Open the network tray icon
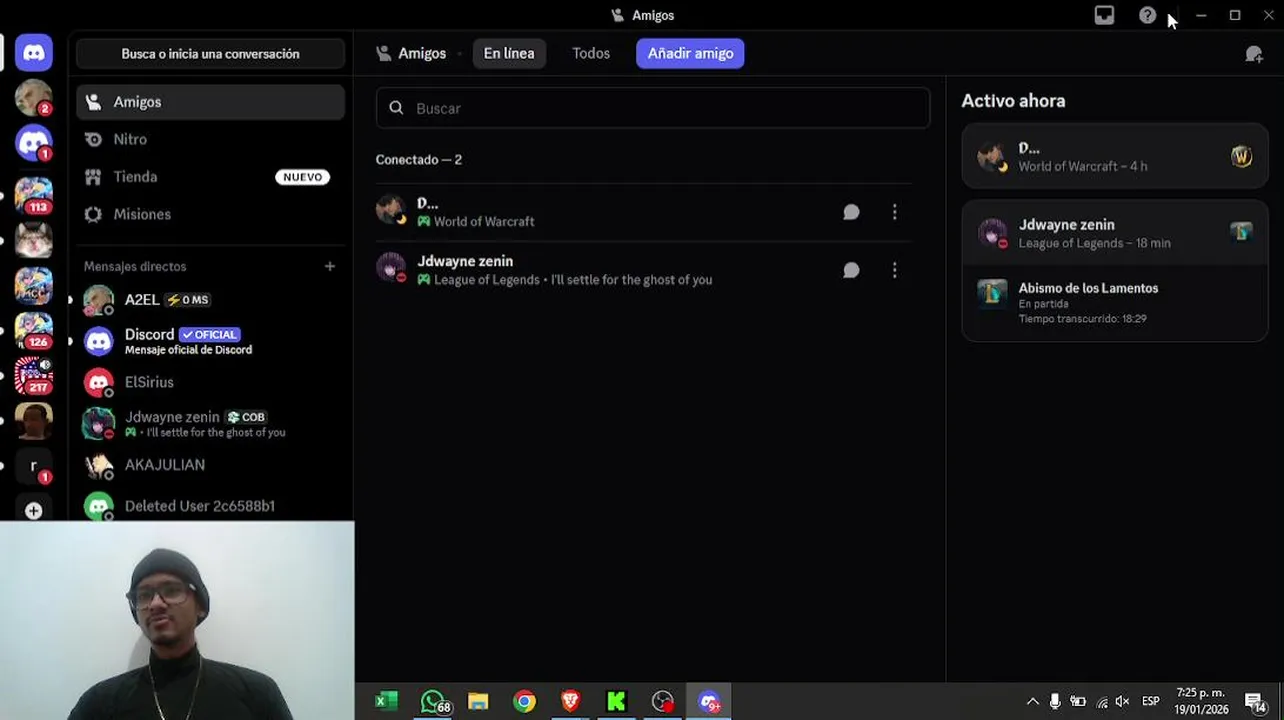 pos(1102,702)
